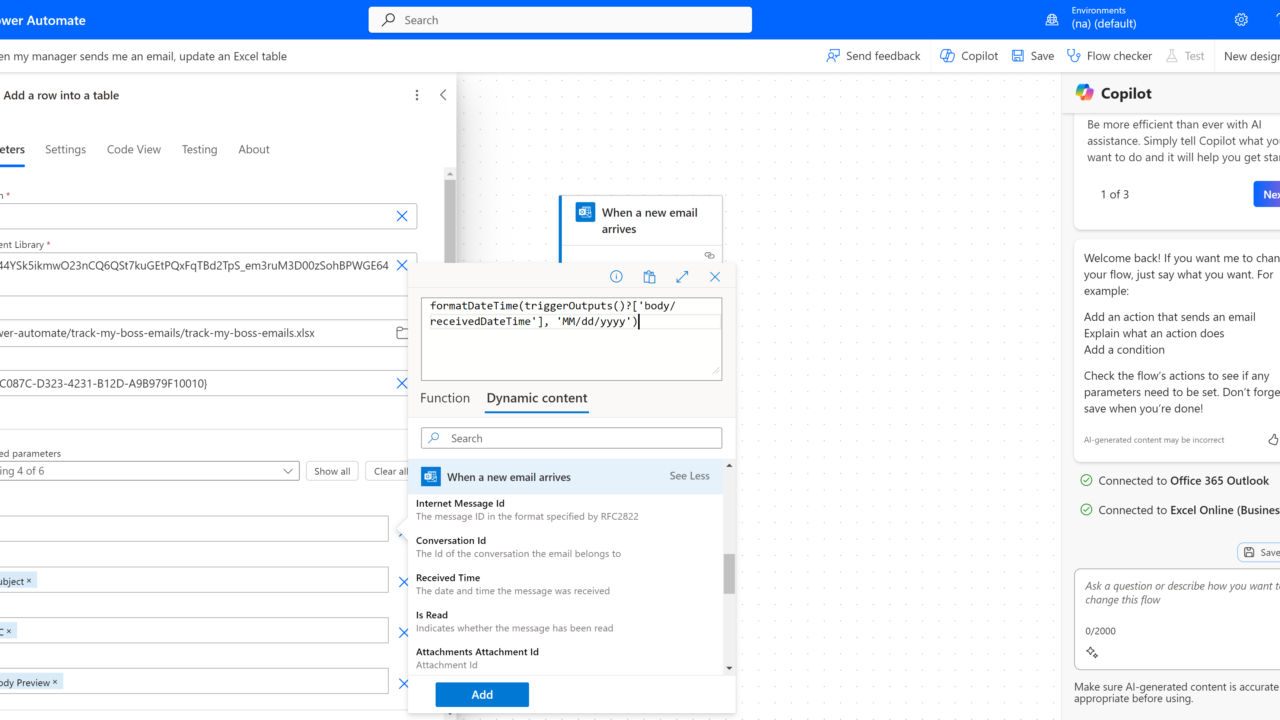Click the Show all button
The width and height of the screenshot is (1280, 720).
click(x=332, y=471)
